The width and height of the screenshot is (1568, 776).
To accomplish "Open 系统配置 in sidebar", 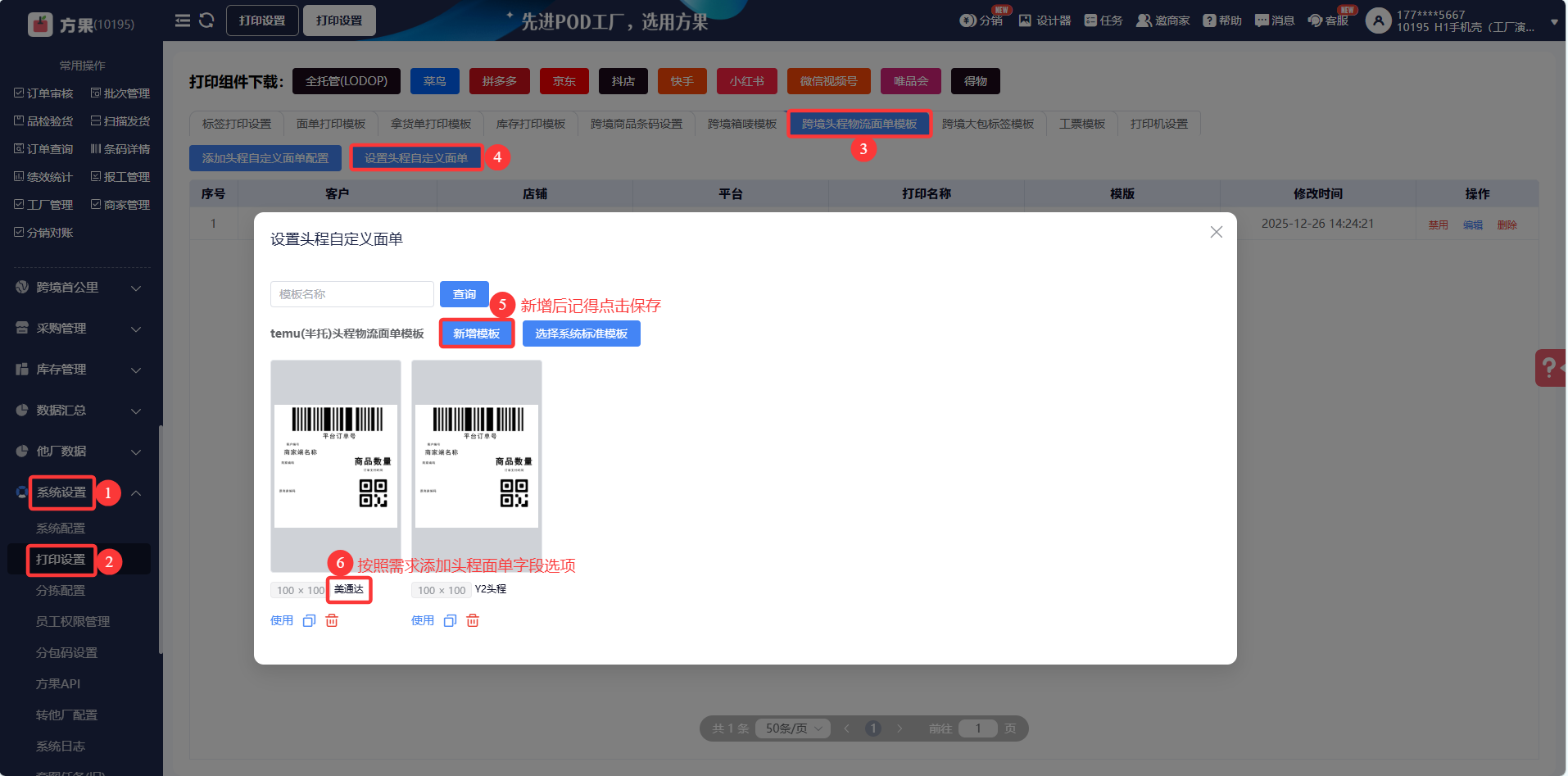I will click(x=61, y=529).
